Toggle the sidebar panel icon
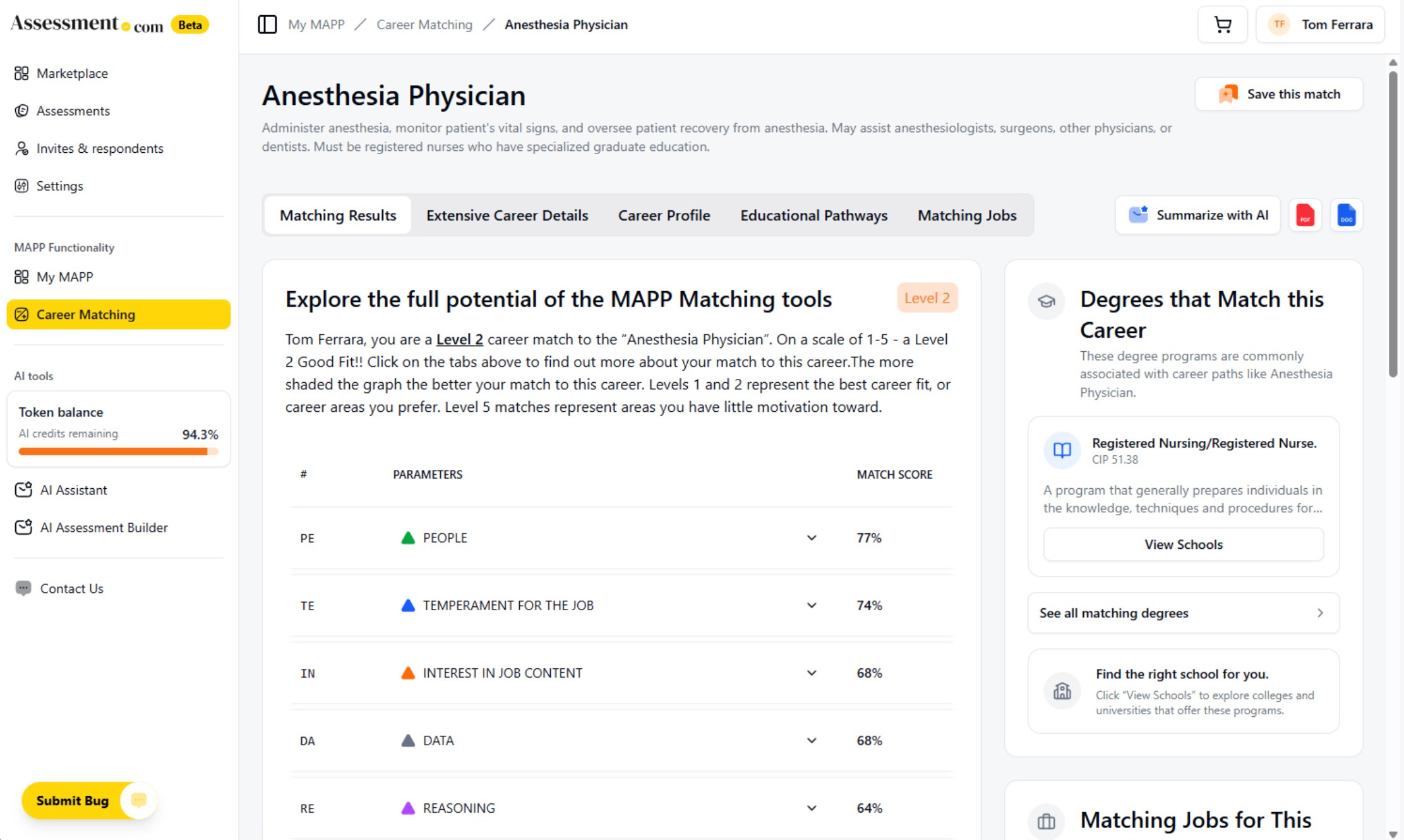1404x840 pixels. coord(267,25)
